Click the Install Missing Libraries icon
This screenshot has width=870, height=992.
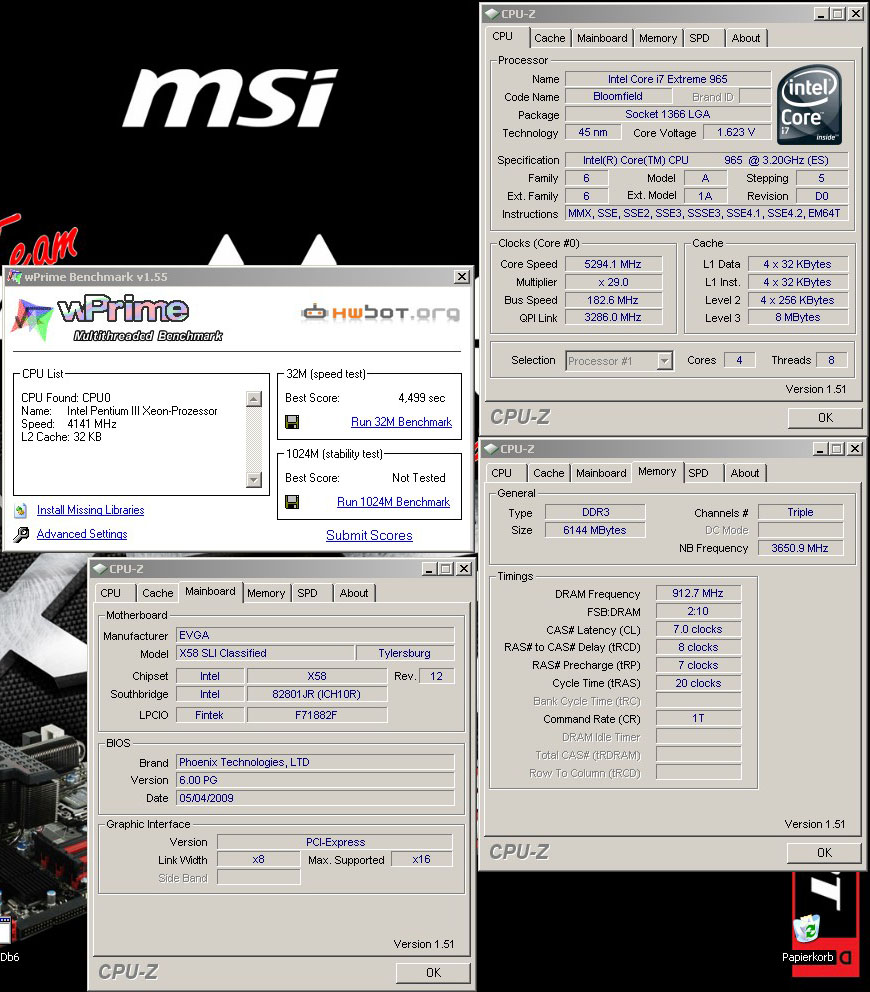point(21,510)
